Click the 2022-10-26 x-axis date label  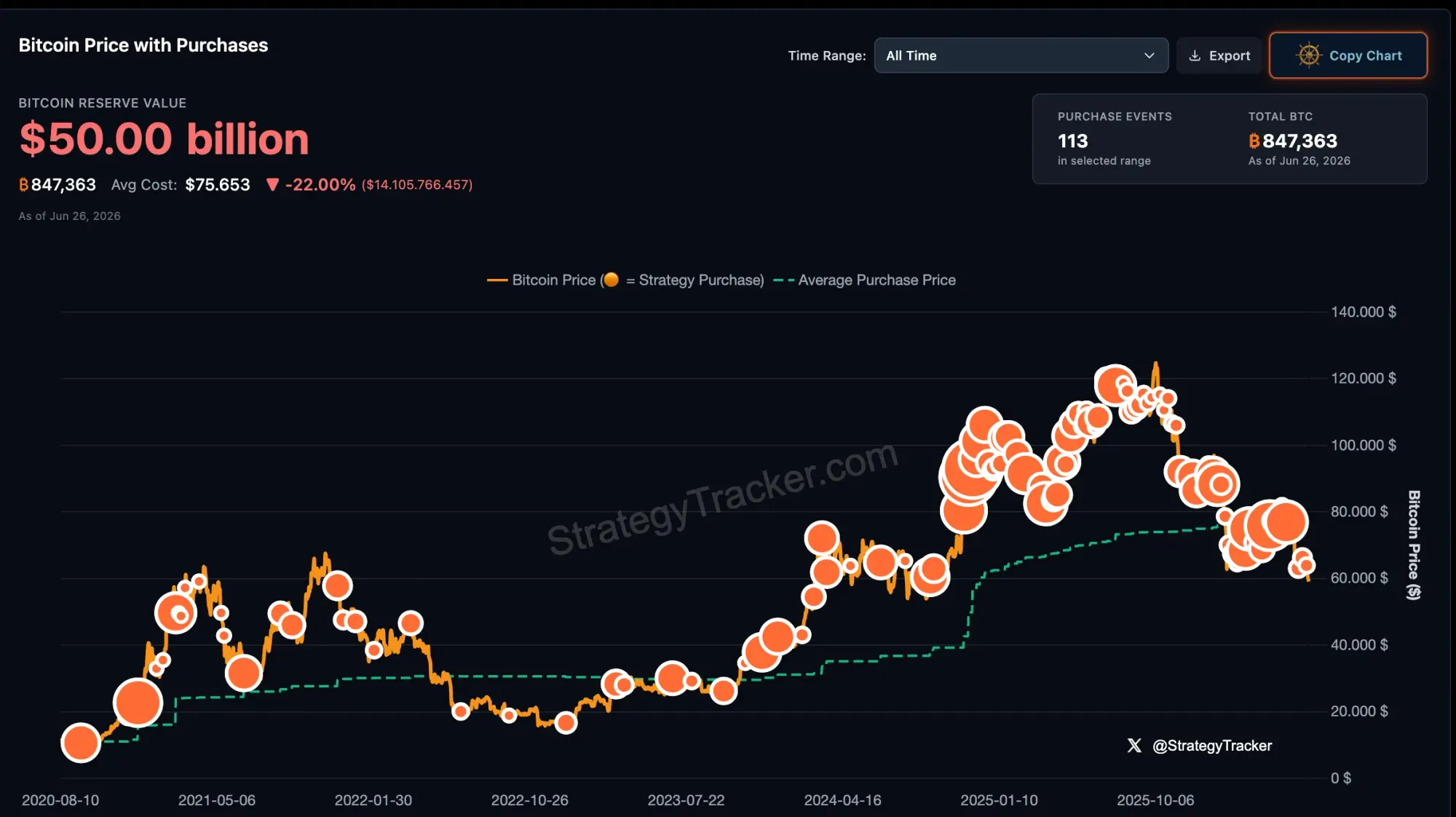pyautogui.click(x=529, y=800)
